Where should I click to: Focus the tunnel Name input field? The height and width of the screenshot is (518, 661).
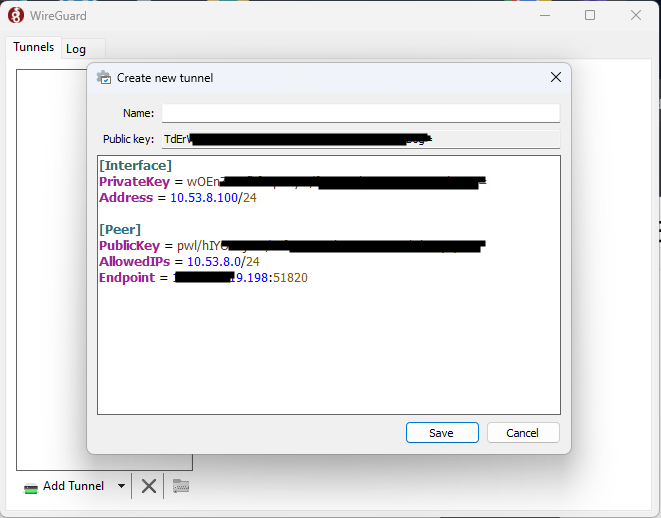[361, 113]
